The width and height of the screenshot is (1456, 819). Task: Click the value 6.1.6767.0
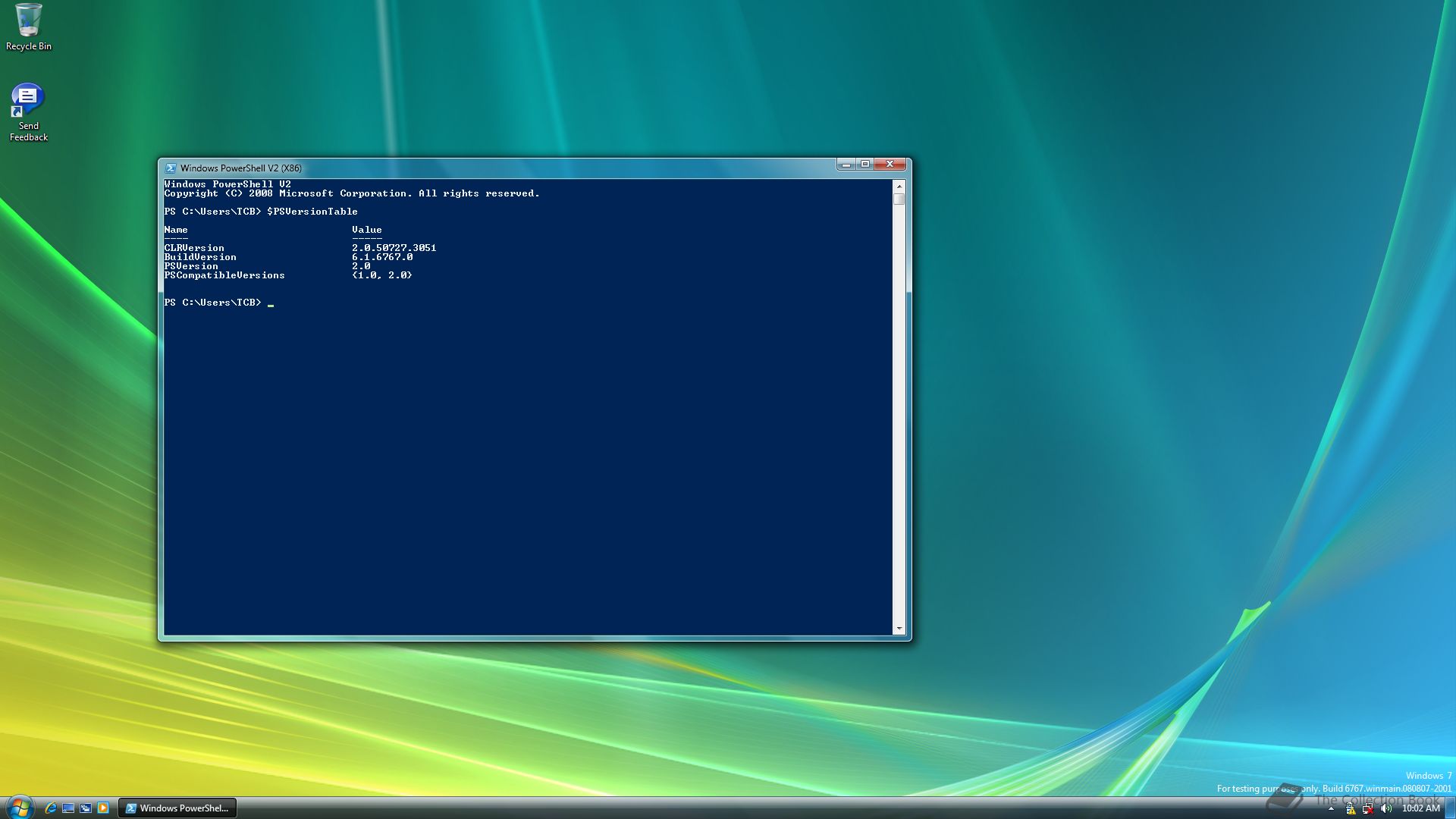382,257
